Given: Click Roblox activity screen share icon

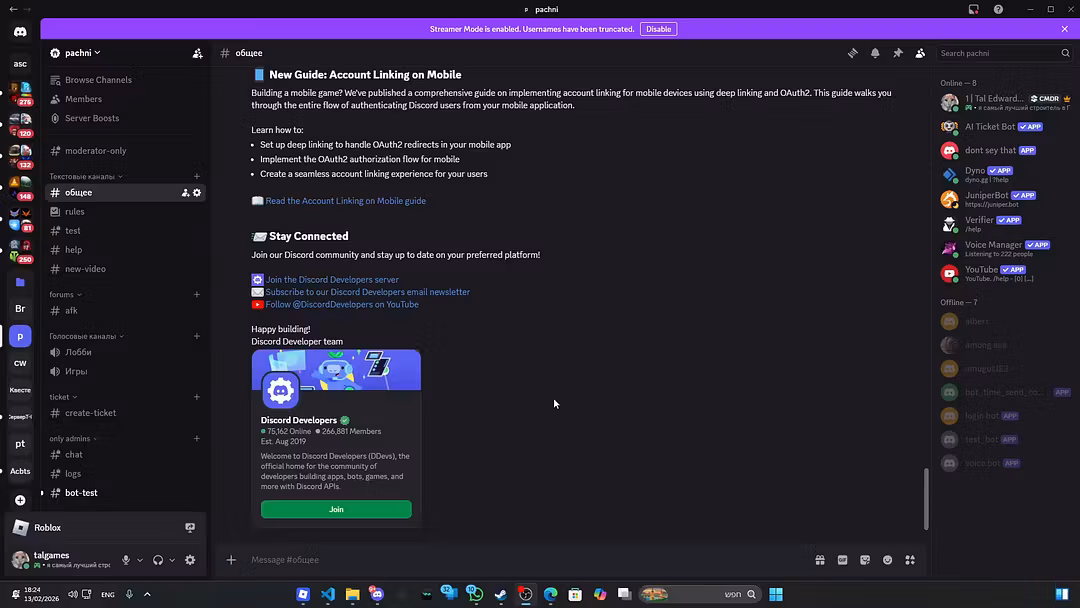Looking at the screenshot, I should (190, 527).
